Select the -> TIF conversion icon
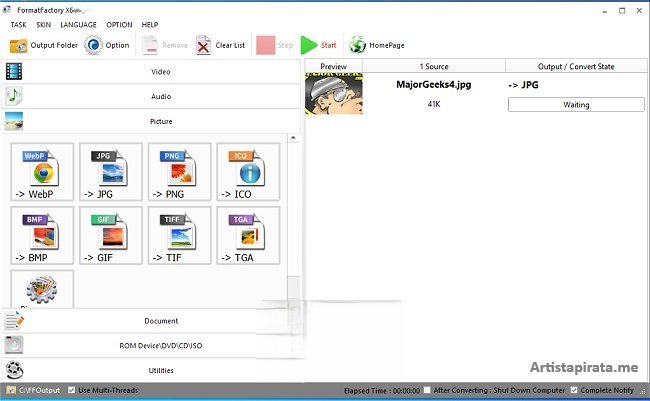650x401 pixels. [x=179, y=235]
